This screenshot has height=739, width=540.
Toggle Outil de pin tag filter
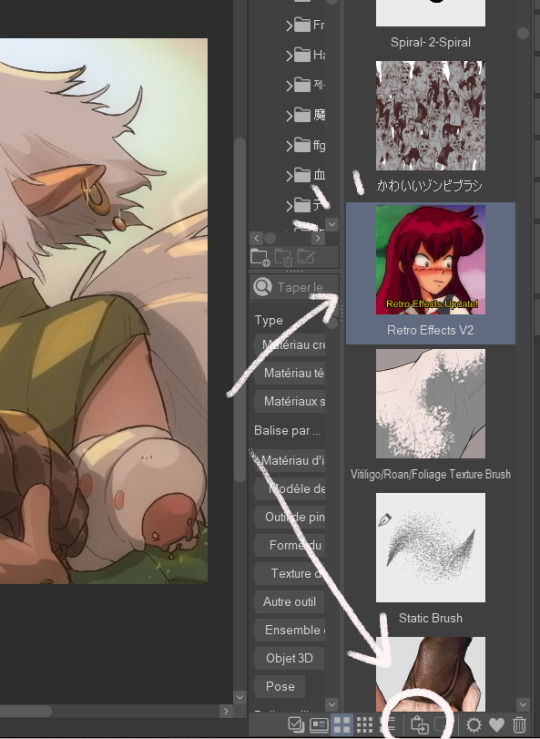[x=289, y=517]
